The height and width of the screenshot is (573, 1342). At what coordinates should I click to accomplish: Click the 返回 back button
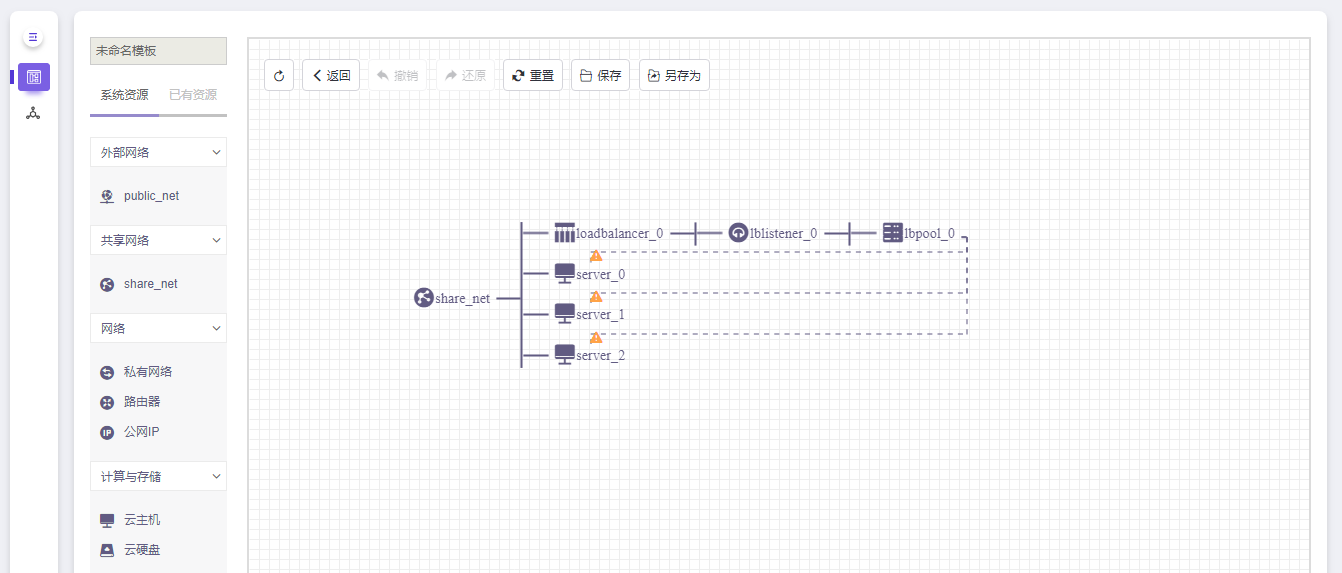pos(331,75)
